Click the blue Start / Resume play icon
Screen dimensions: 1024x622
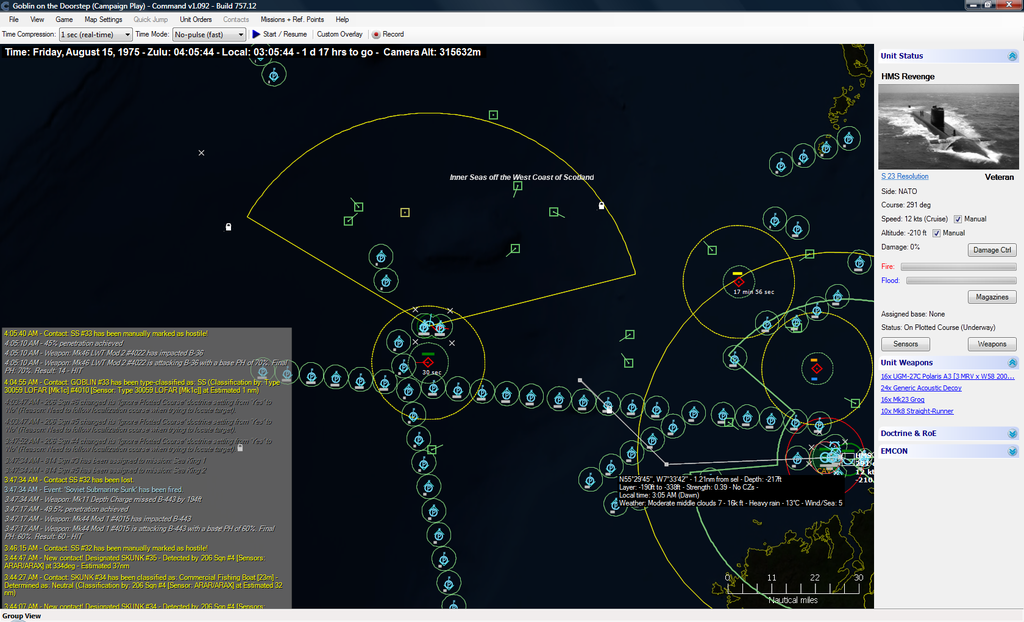256,34
